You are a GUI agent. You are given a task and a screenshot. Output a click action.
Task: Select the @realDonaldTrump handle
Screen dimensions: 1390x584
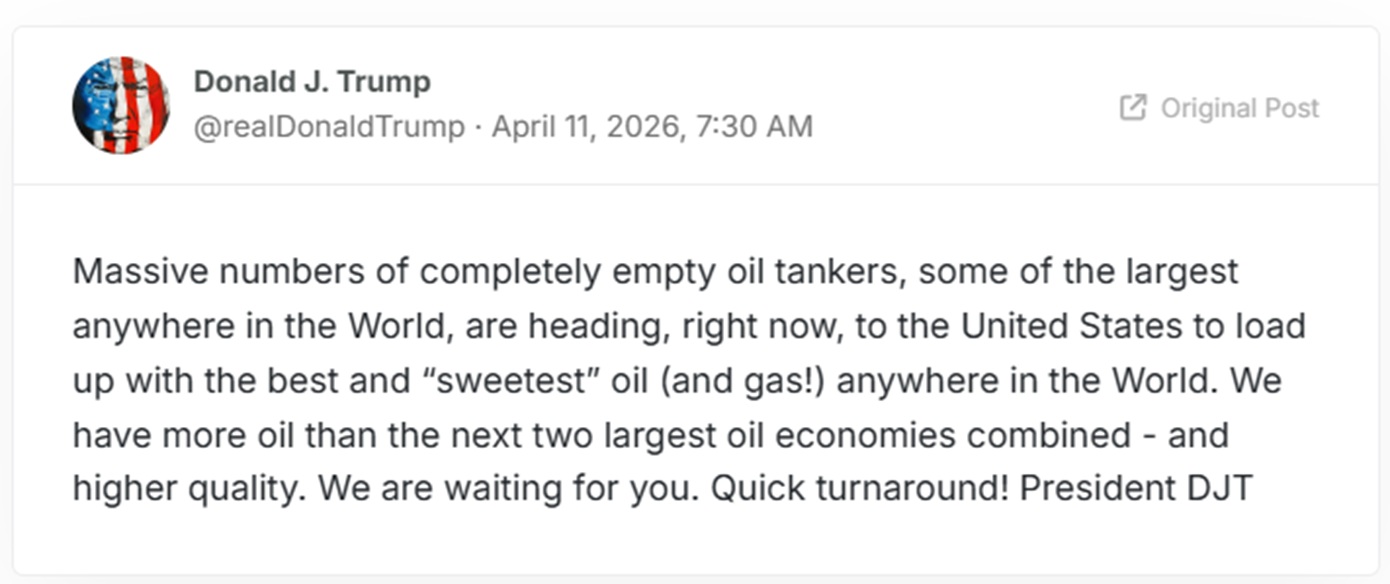[x=329, y=127]
